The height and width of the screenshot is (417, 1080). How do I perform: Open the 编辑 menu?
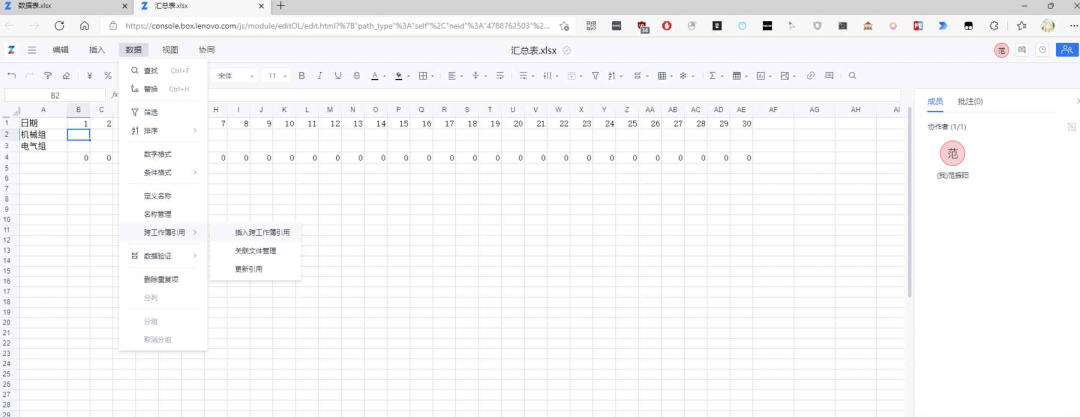(61, 50)
